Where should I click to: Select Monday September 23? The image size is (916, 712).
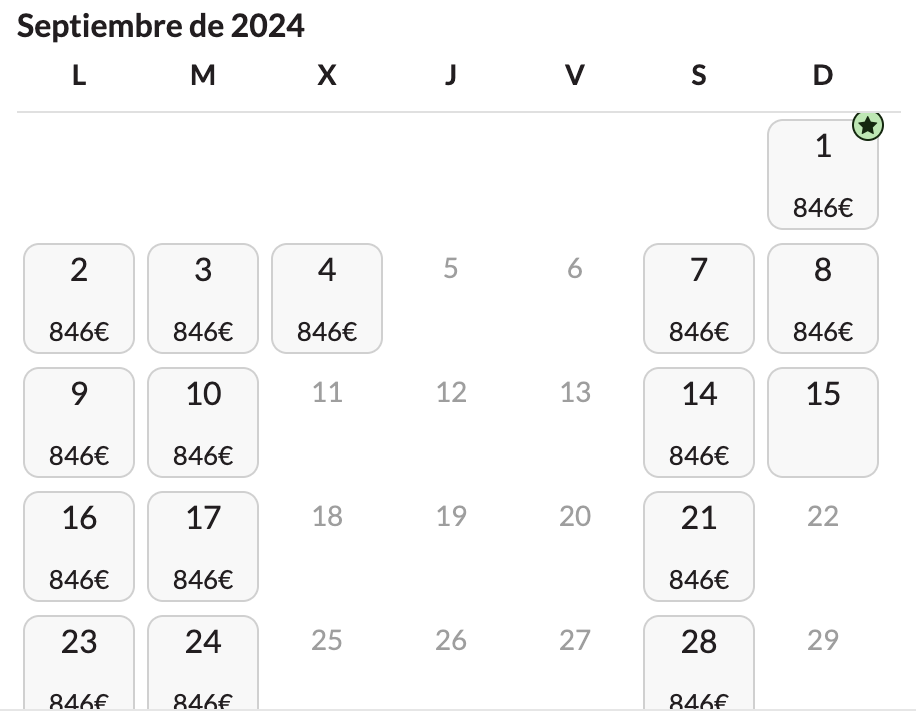(x=79, y=664)
